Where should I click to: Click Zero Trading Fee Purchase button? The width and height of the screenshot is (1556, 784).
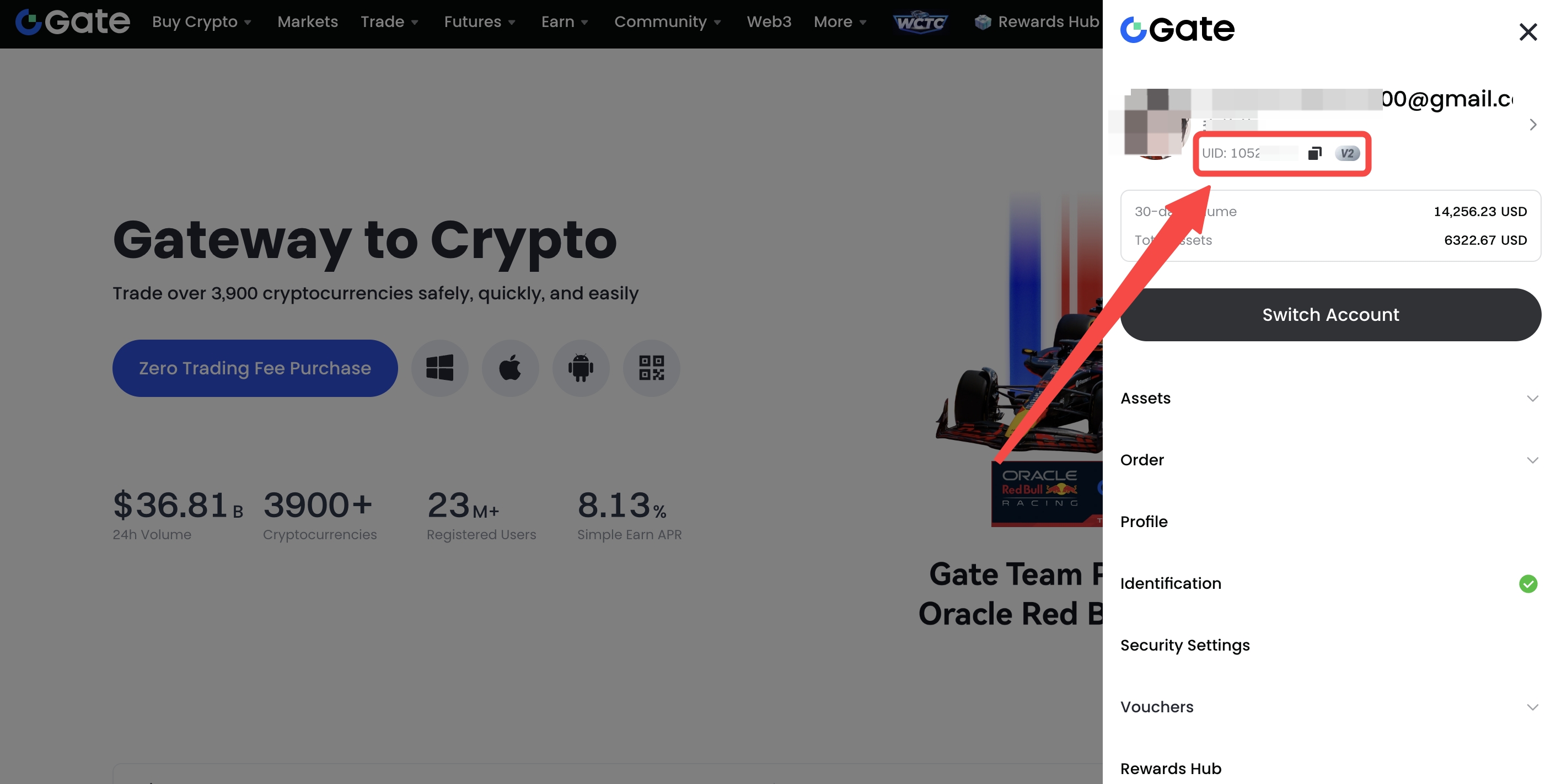pos(255,368)
